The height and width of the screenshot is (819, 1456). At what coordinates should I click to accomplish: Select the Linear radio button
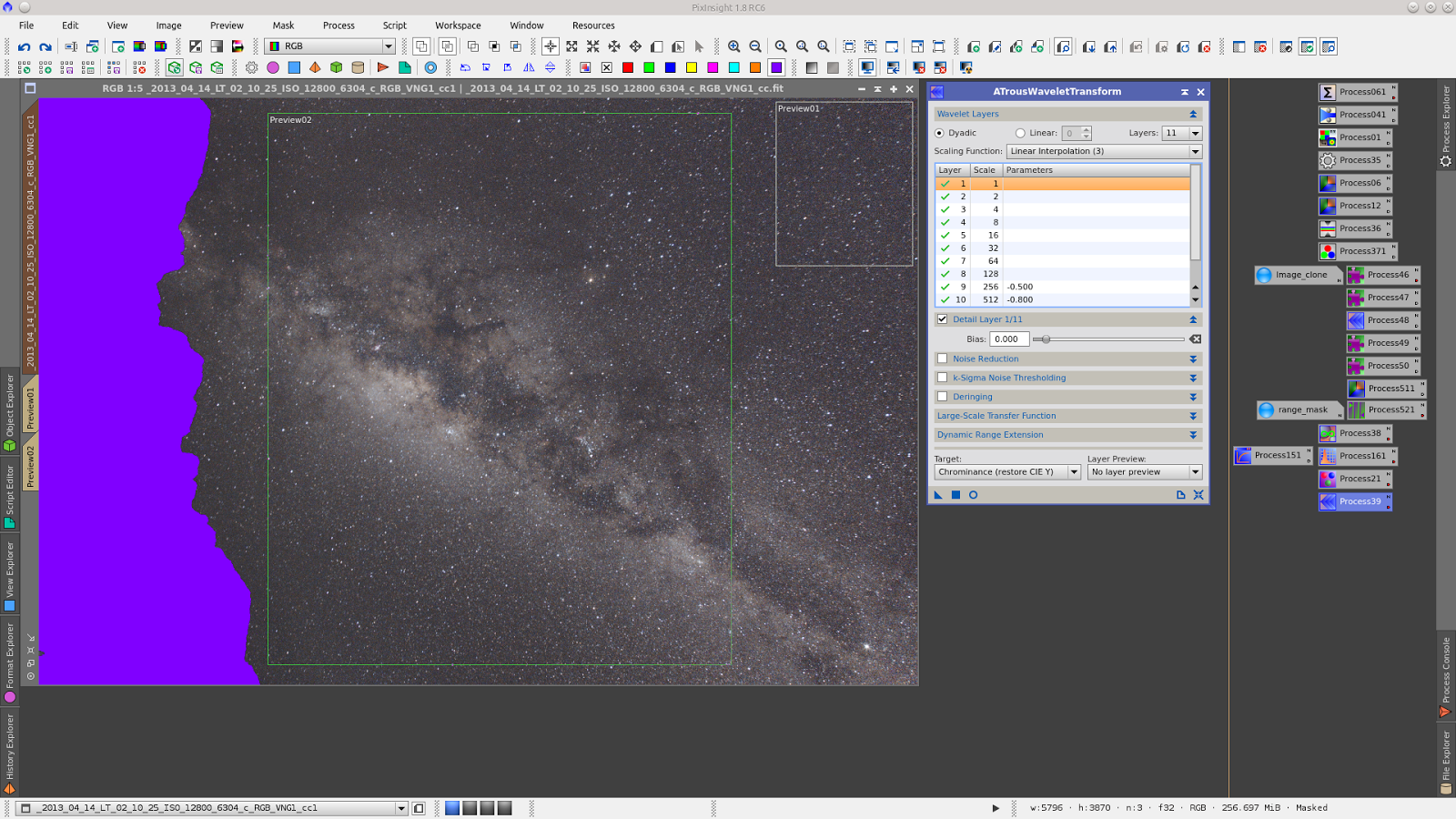pyautogui.click(x=1020, y=133)
